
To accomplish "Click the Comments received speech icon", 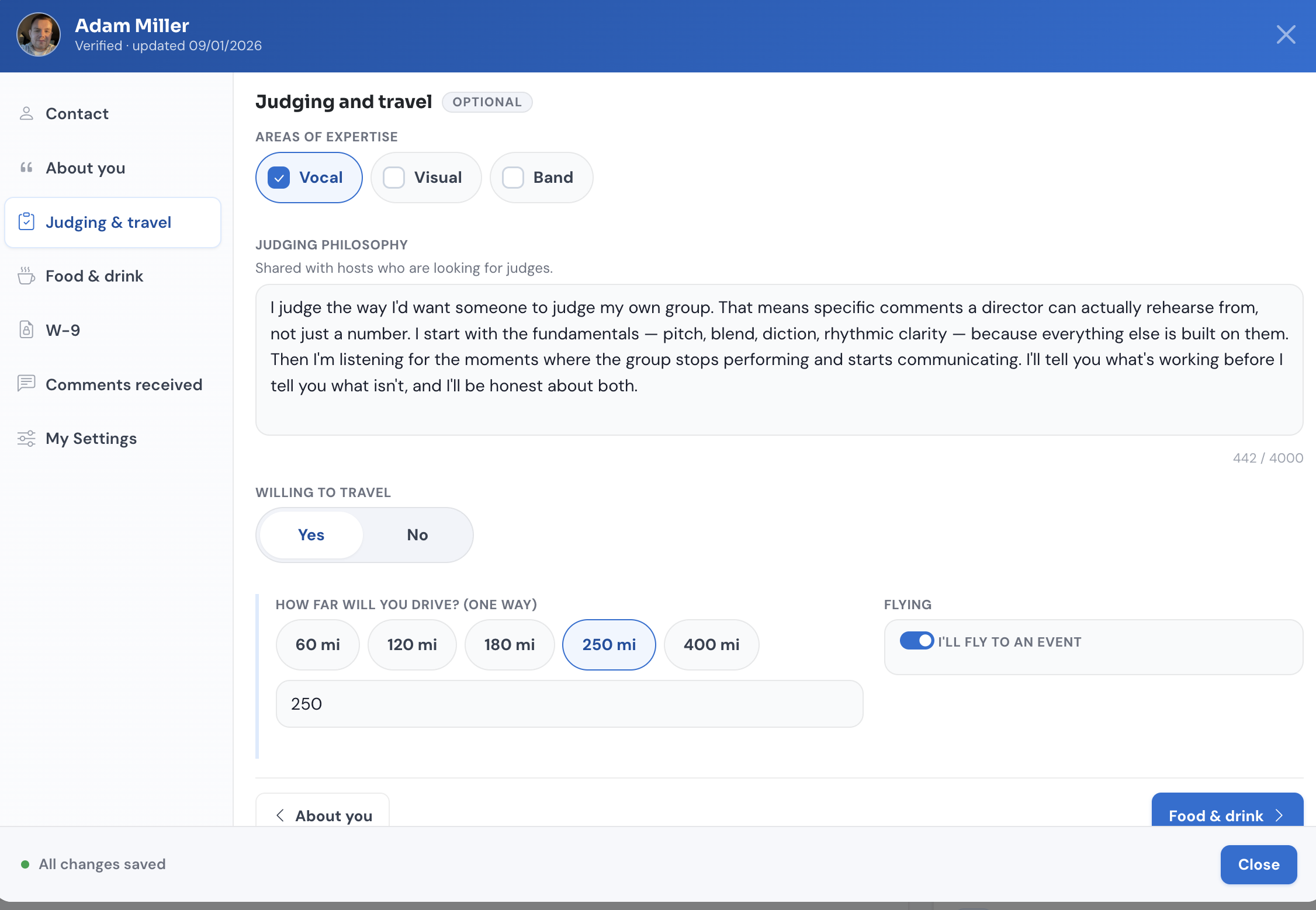I will point(26,384).
